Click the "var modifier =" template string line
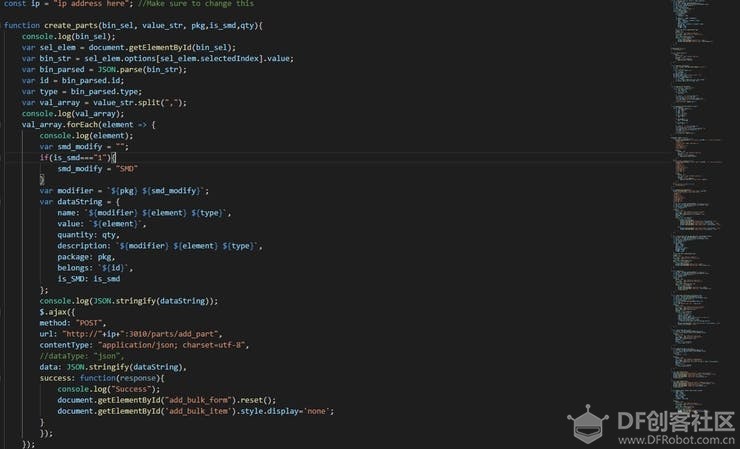The image size is (740, 449). click(x=124, y=191)
